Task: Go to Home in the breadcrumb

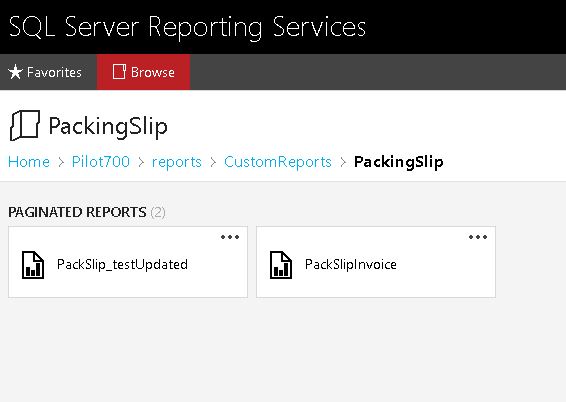Action: click(29, 162)
